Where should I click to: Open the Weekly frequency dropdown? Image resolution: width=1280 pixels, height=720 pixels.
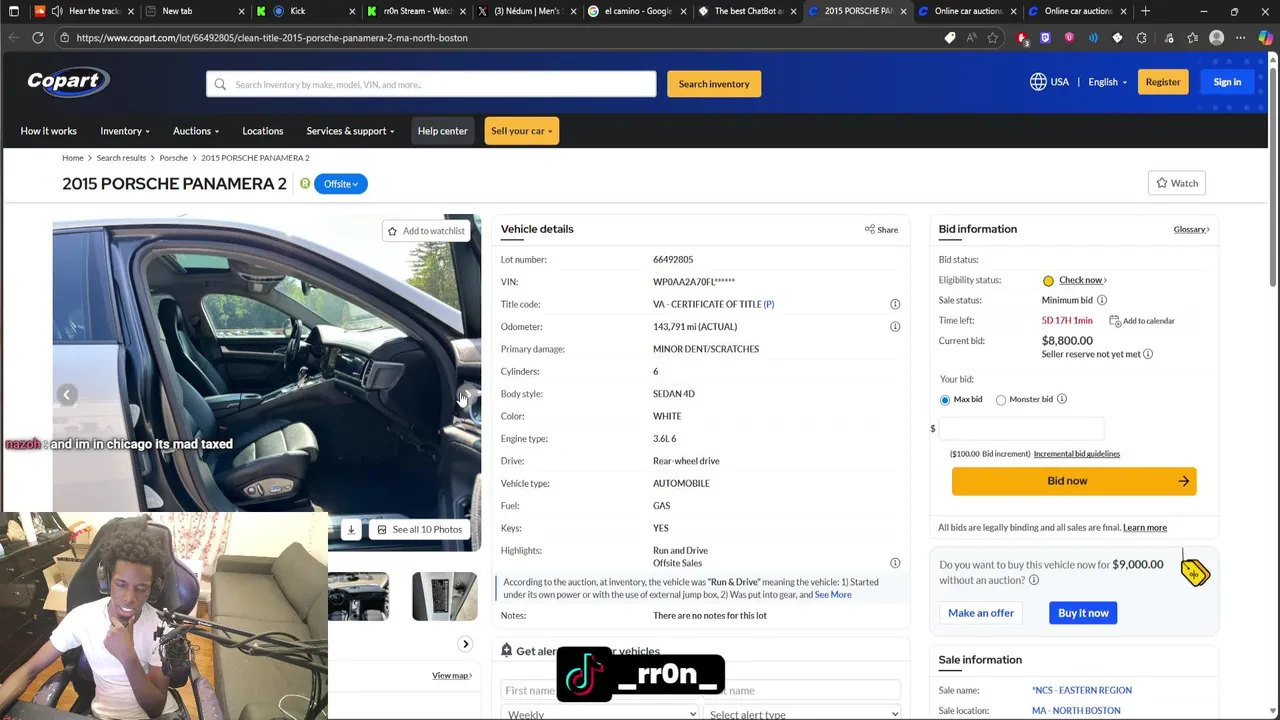tap(600, 713)
